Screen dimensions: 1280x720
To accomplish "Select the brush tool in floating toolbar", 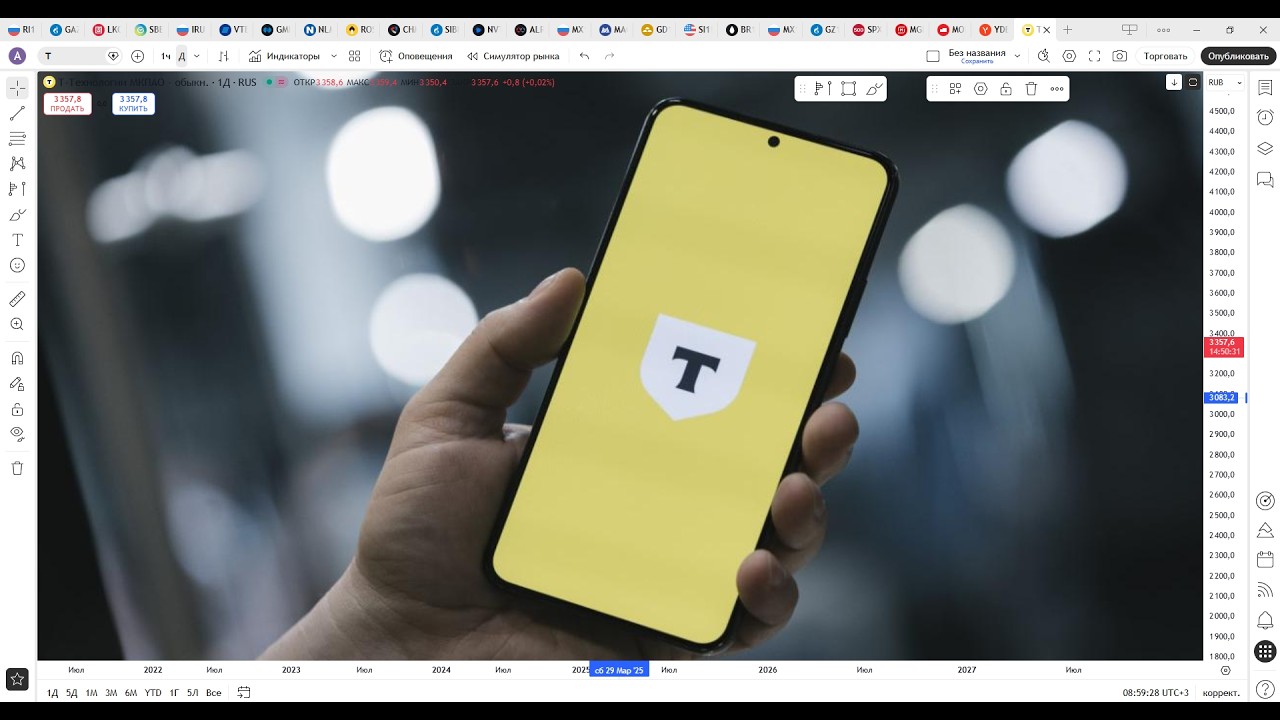I will pos(874,89).
